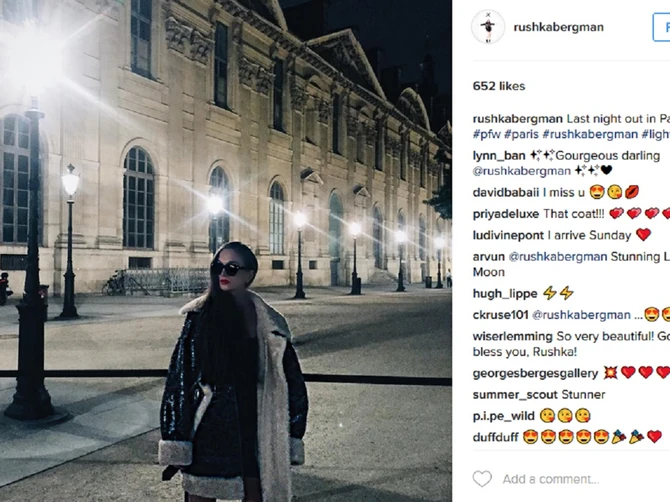Image resolution: width=670 pixels, height=502 pixels.
Task: Click @rushkabergman mention in arvun comment
Action: (x=558, y=256)
